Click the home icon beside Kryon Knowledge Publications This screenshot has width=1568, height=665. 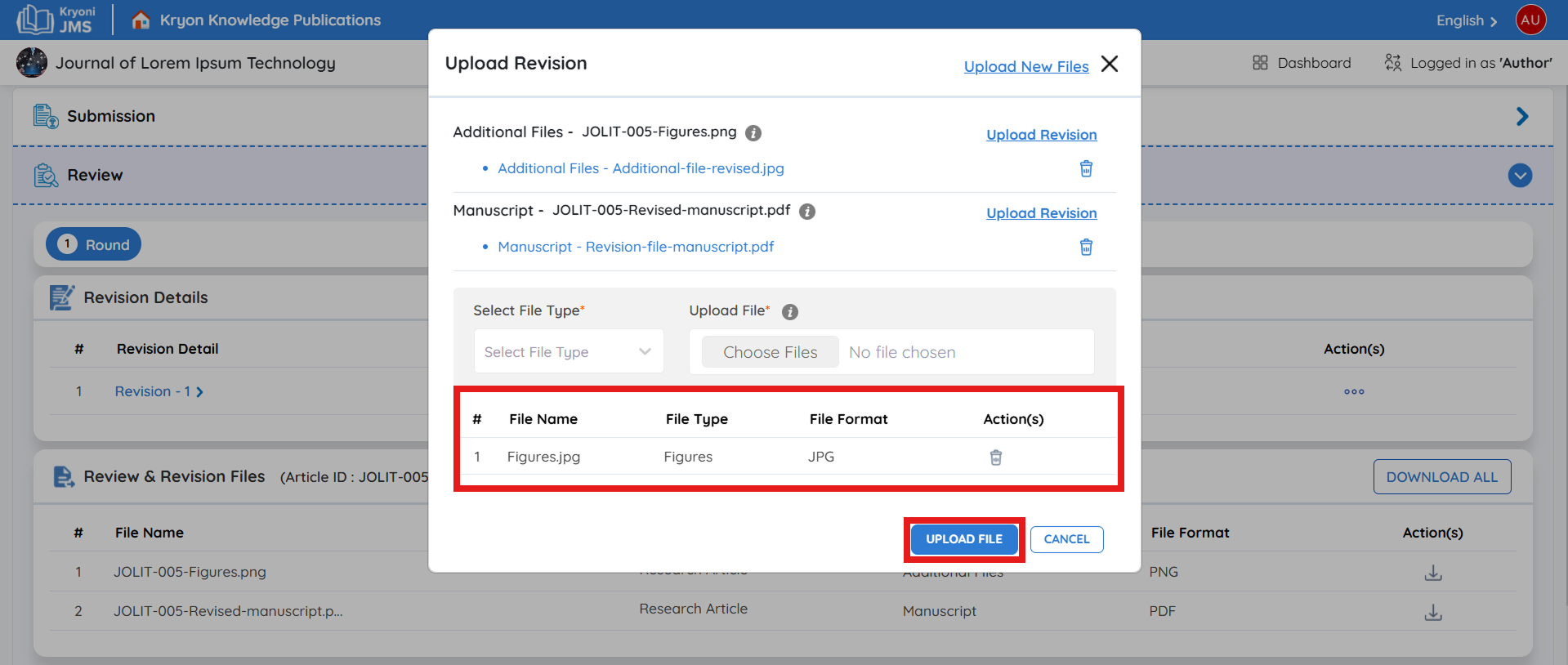141,20
